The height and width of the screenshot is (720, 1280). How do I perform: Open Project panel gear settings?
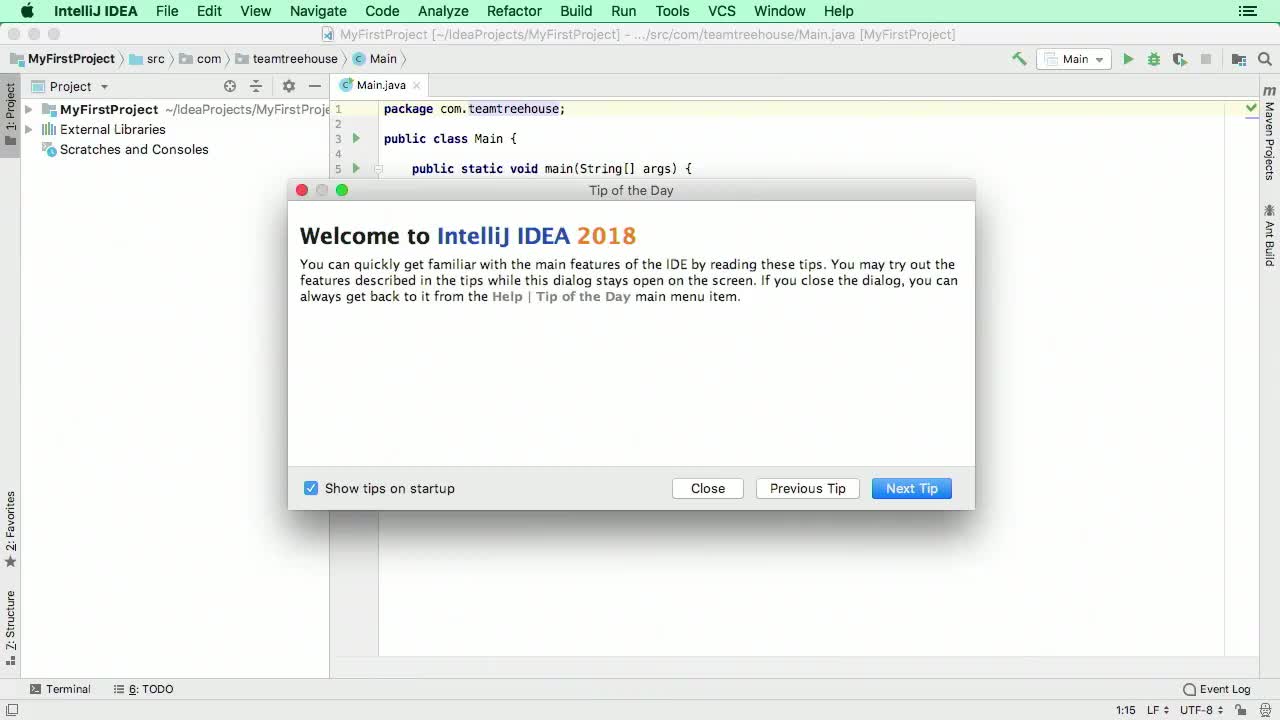click(289, 86)
